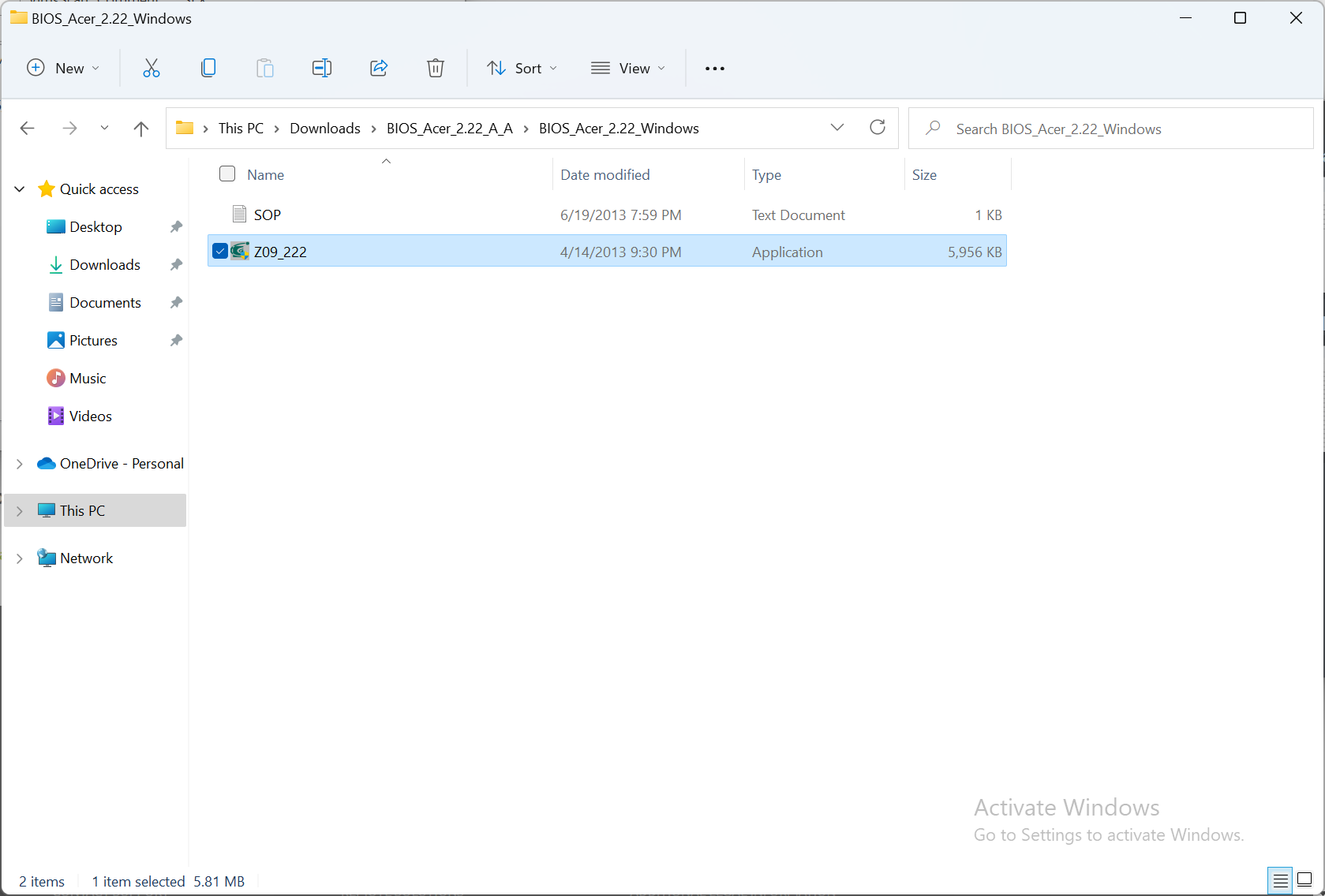Click the Cut scissors icon
This screenshot has width=1325, height=896.
pyautogui.click(x=151, y=69)
